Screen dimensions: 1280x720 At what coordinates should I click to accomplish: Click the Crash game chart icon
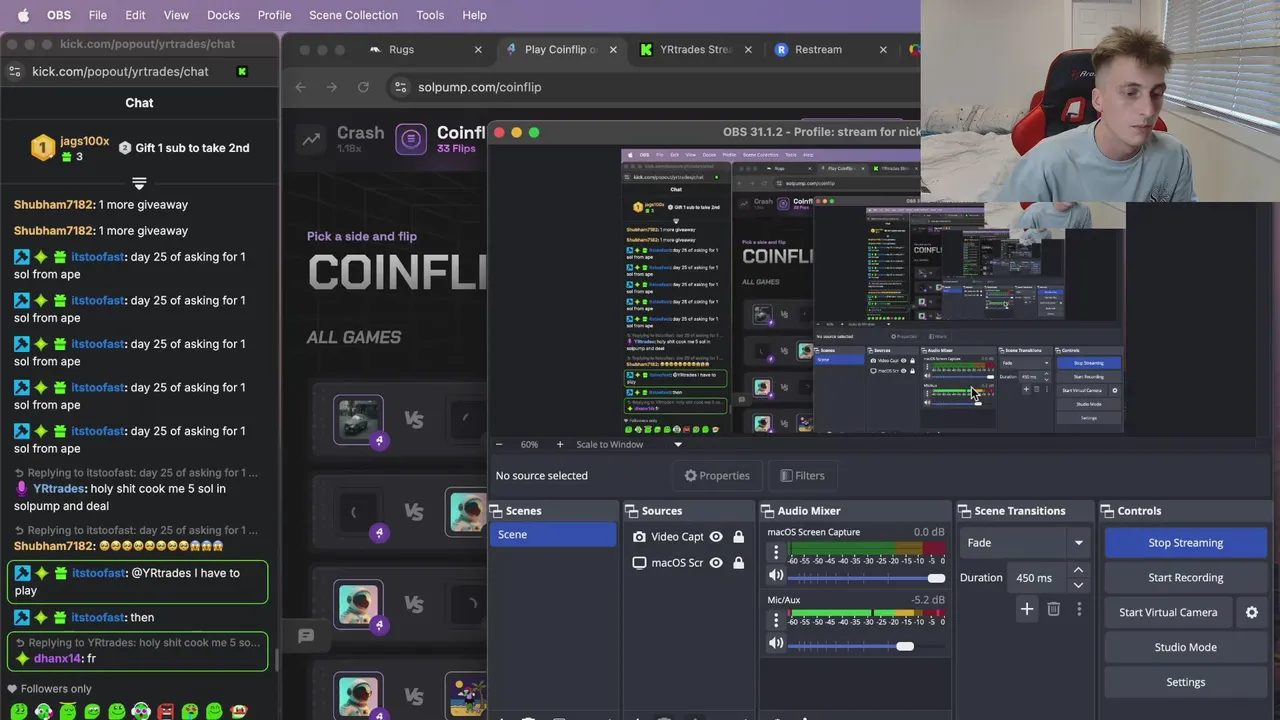[x=312, y=140]
